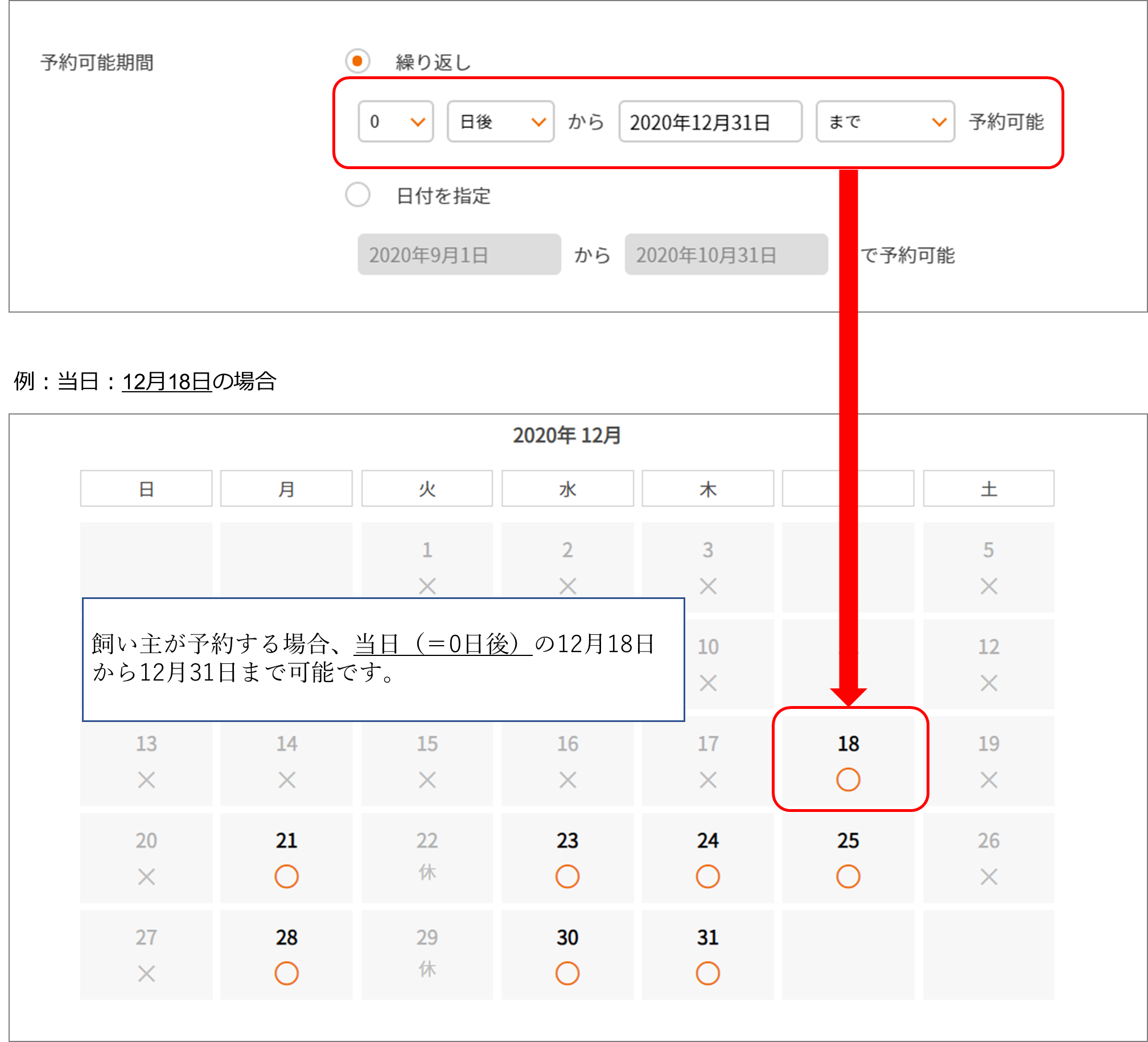Viewport: 1148px width, 1042px height.
Task: Open the 日後 unit dropdown
Action: pyautogui.click(x=500, y=121)
